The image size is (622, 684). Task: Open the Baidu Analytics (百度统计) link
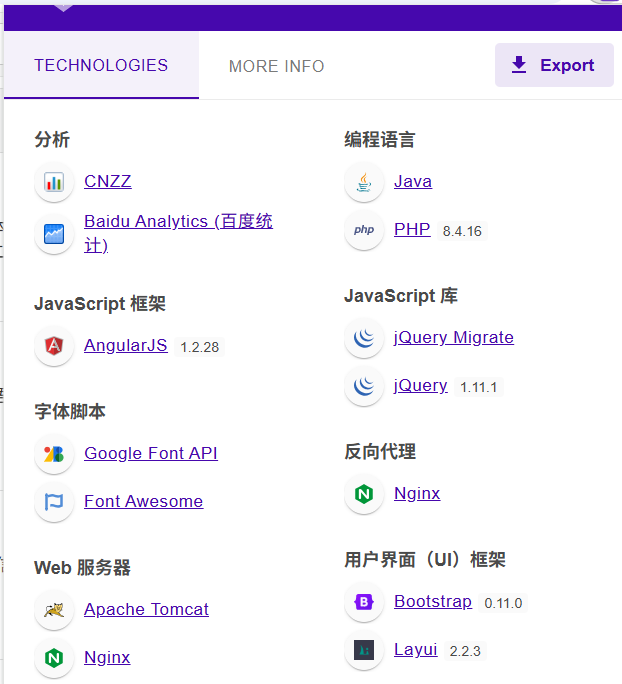[x=178, y=233]
